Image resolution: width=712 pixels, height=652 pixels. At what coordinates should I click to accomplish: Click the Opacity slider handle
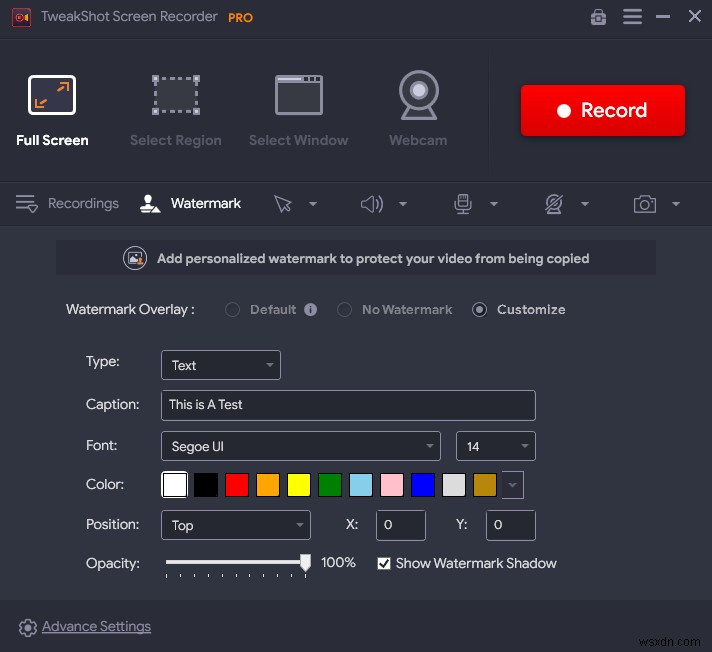pos(306,562)
